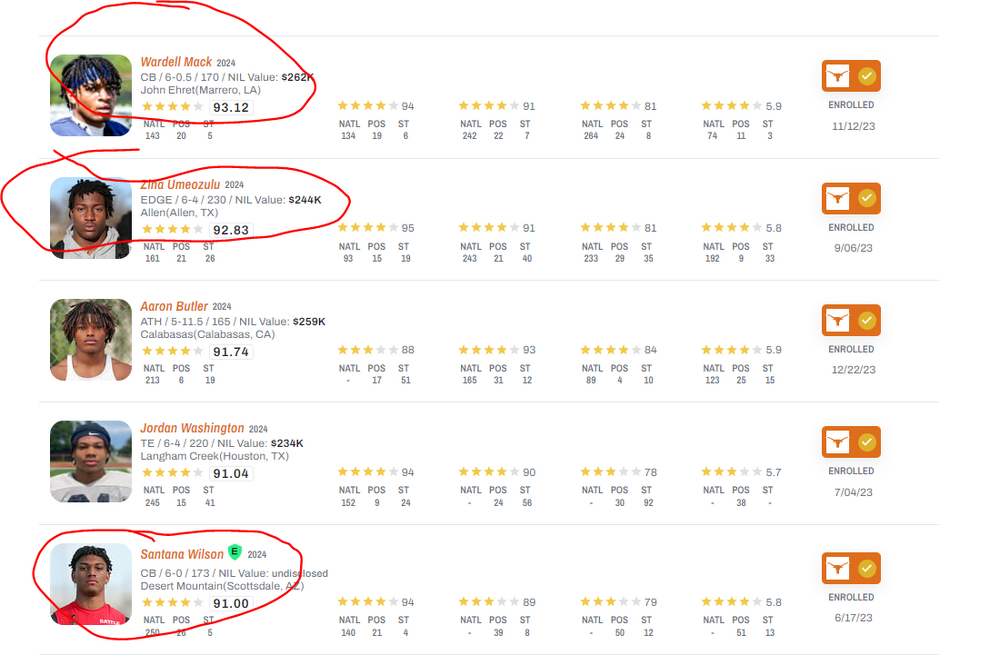1000x655 pixels.
Task: Click the green E badge beside Santana Wilson
Action: pos(235,552)
